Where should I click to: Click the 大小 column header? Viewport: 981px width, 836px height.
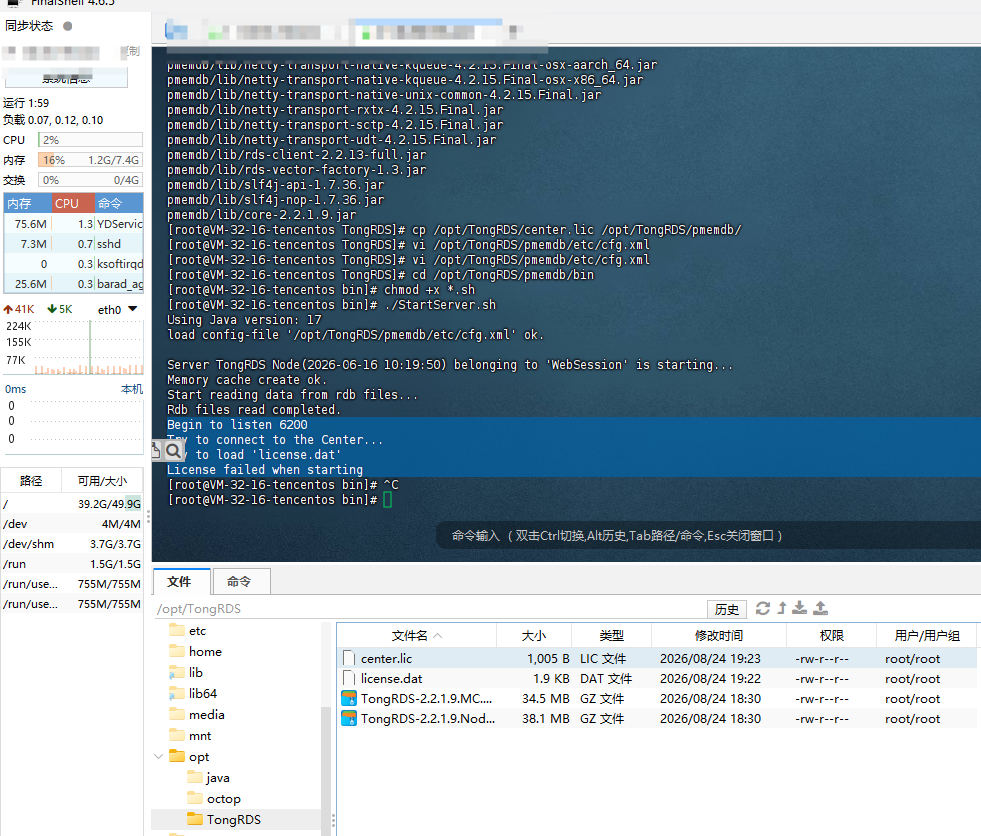pyautogui.click(x=534, y=636)
